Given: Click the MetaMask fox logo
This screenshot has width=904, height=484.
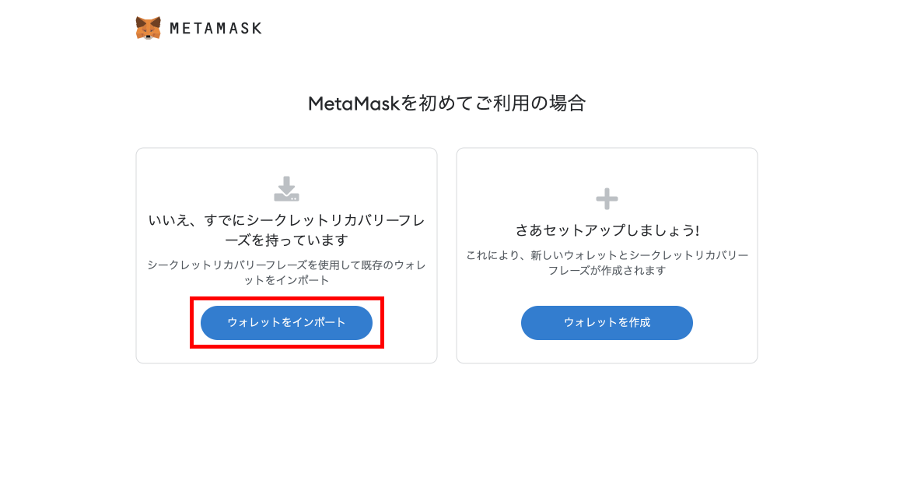Looking at the screenshot, I should pos(148,28).
